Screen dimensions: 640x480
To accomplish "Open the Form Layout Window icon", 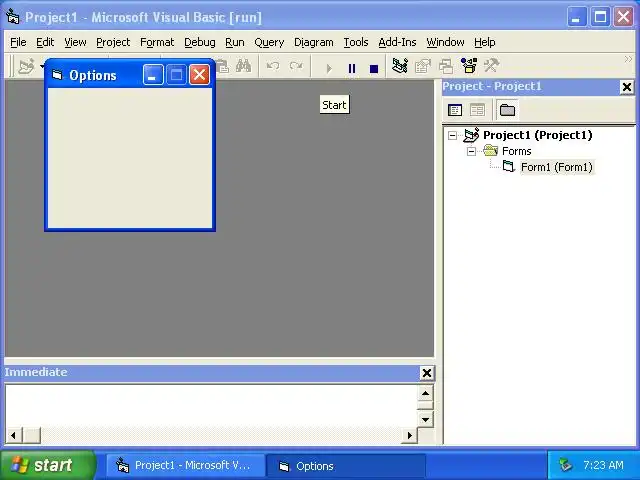I will (446, 66).
